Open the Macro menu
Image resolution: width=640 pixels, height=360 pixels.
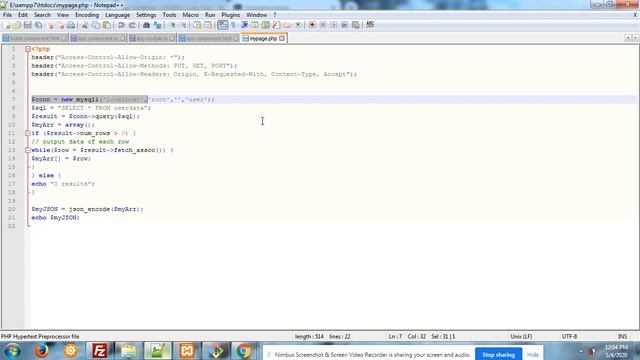pos(190,15)
